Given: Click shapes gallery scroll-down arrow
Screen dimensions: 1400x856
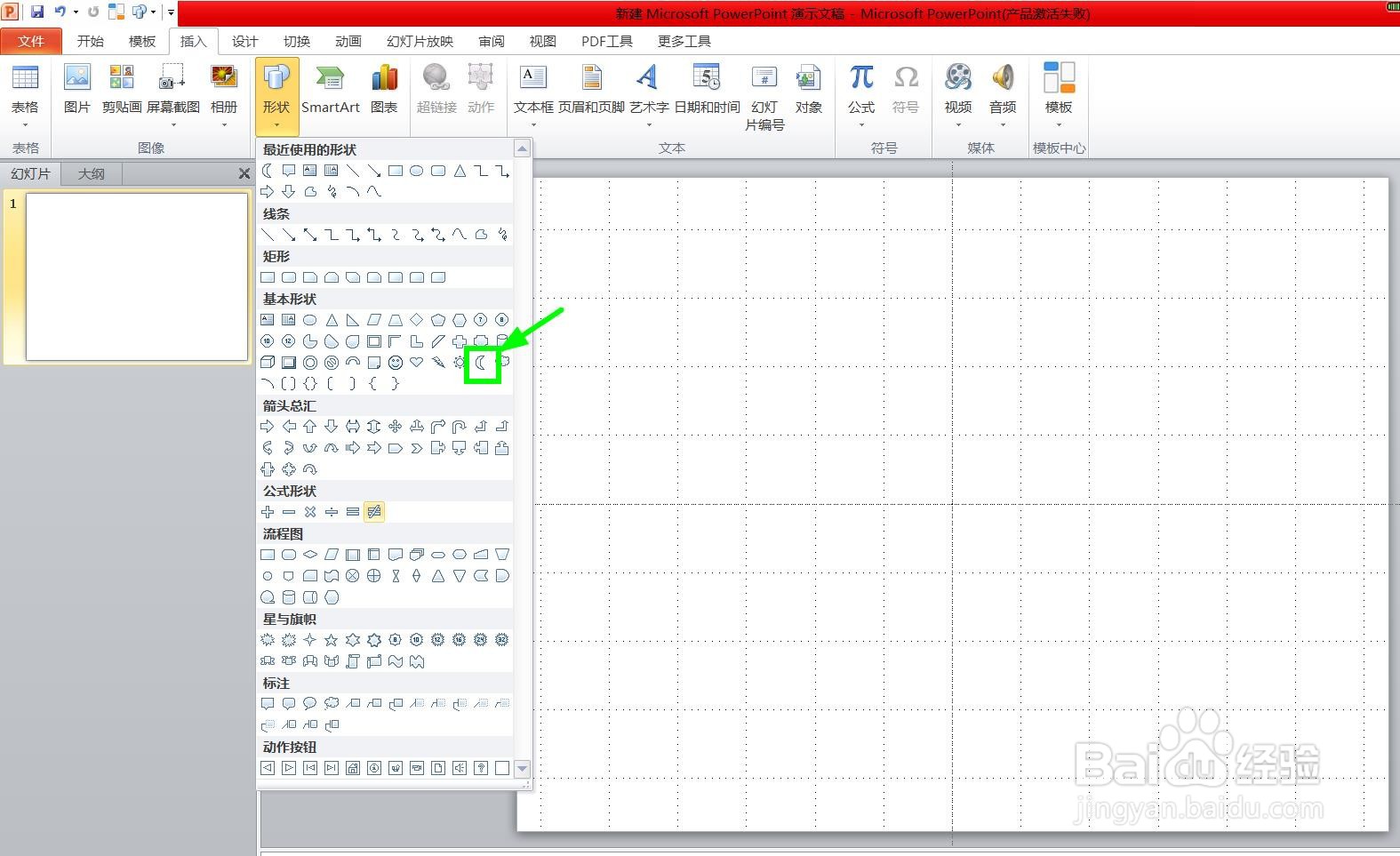Looking at the screenshot, I should tap(523, 768).
